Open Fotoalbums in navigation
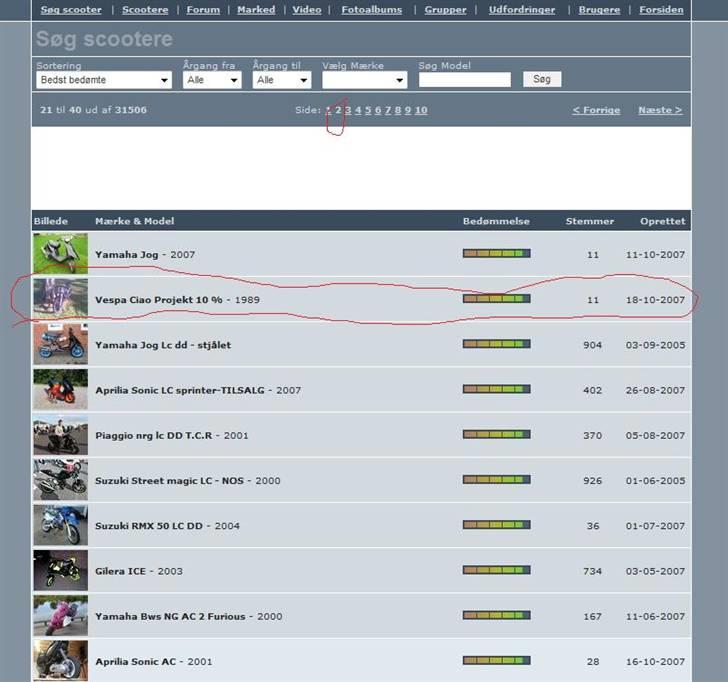This screenshot has width=728, height=682. (x=372, y=9)
